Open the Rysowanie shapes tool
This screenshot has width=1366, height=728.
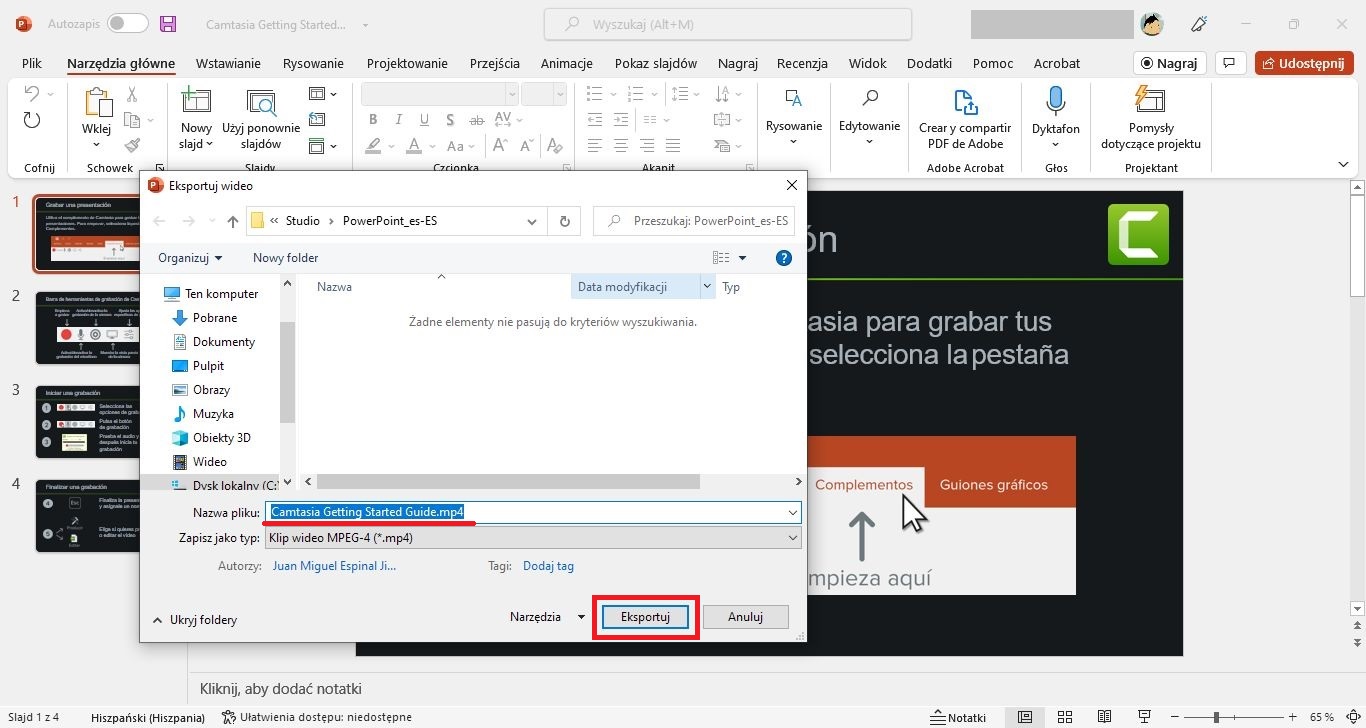[x=794, y=99]
